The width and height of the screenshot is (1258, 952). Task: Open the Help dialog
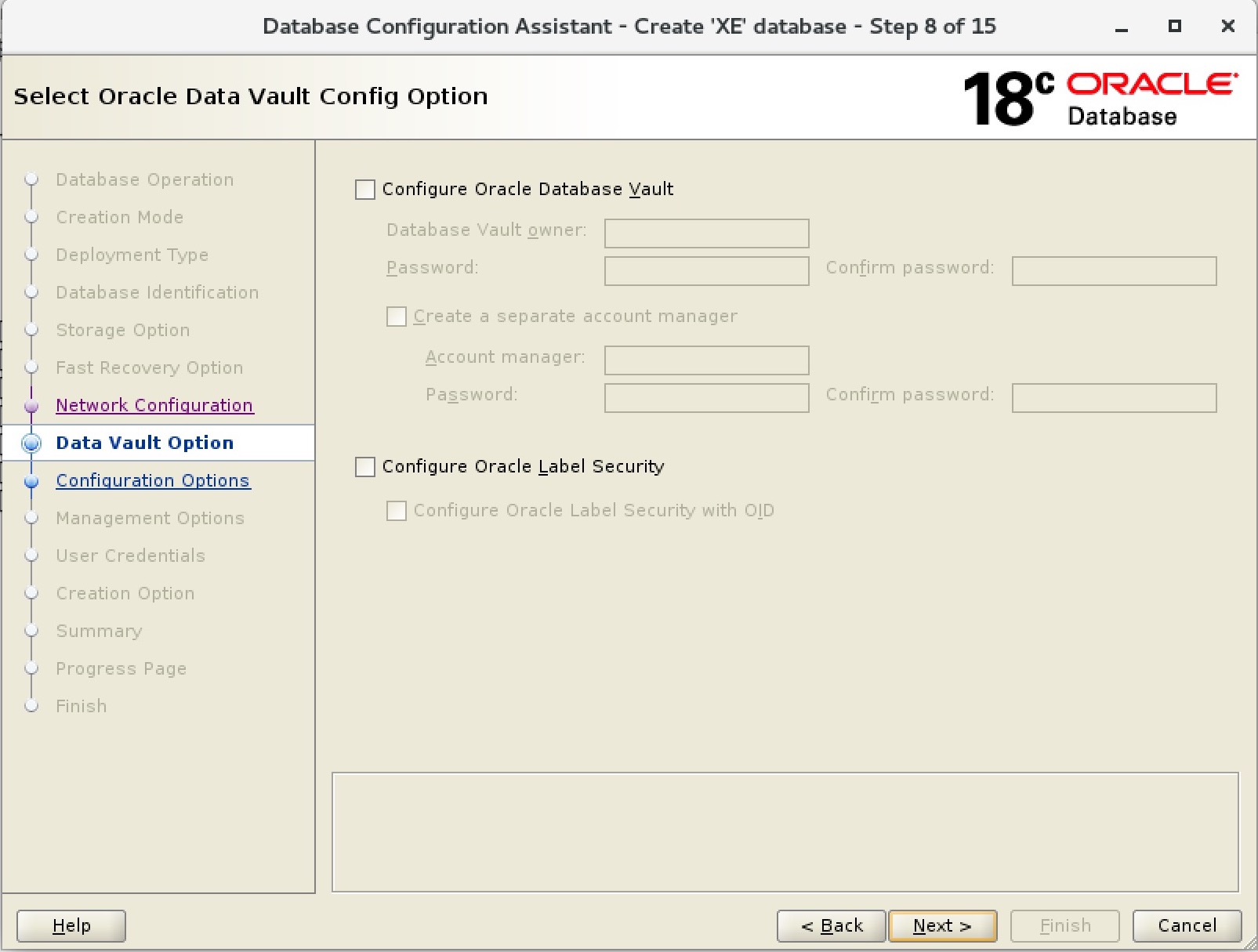coord(70,925)
